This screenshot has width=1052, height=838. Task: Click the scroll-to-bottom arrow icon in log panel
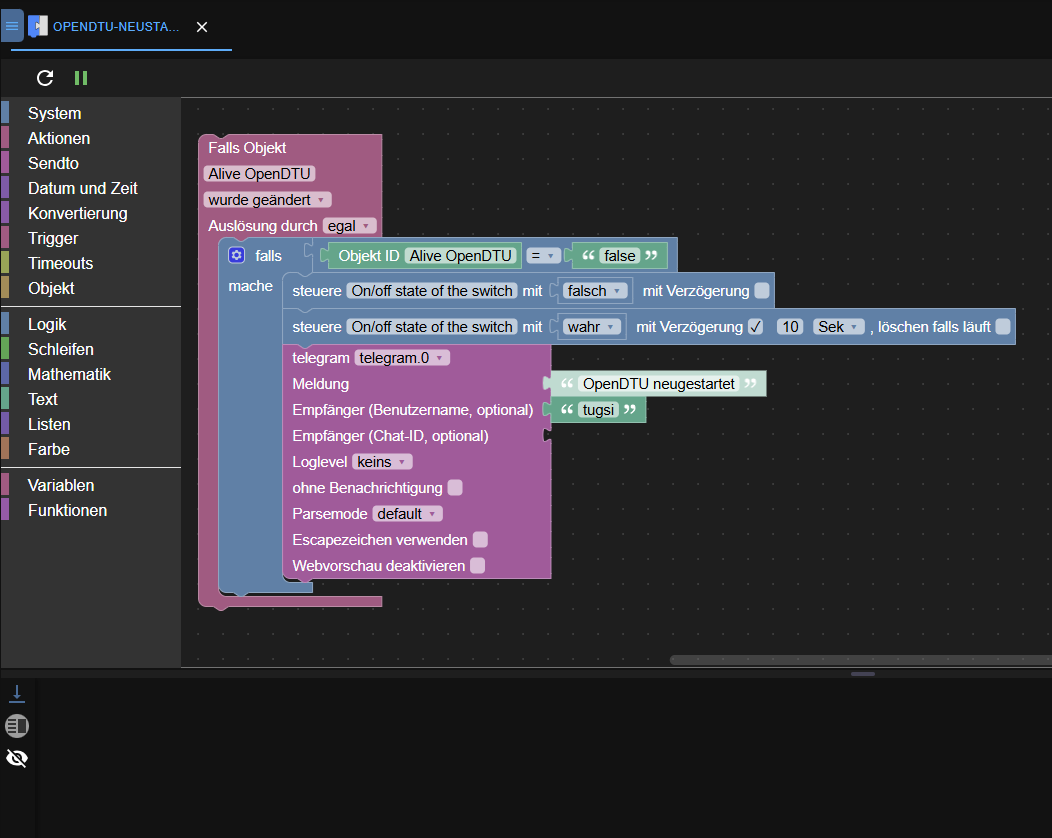[17, 693]
